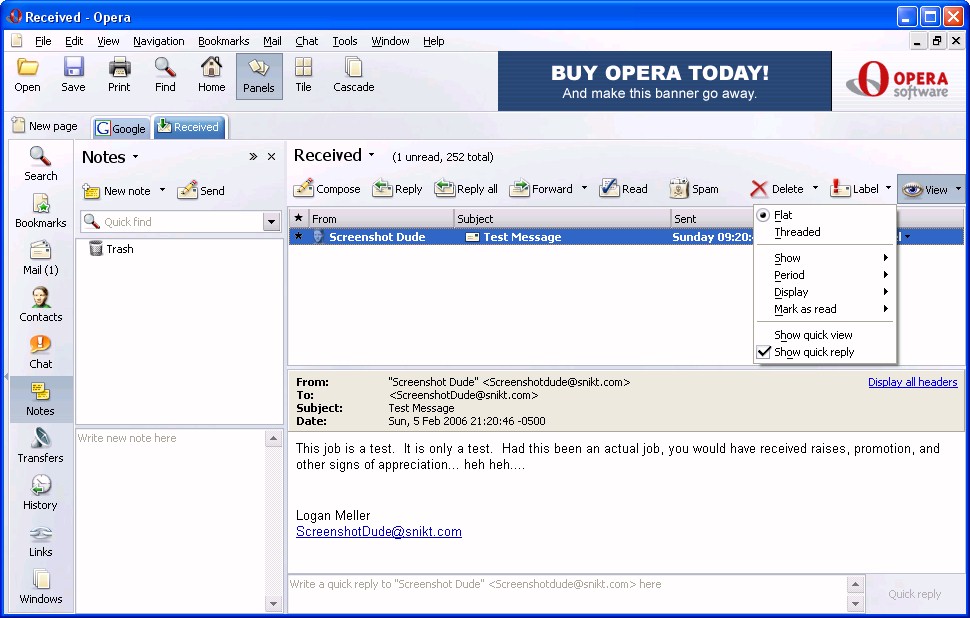Open the Delete button dropdown arrow
This screenshot has width=970, height=618.
pos(815,188)
